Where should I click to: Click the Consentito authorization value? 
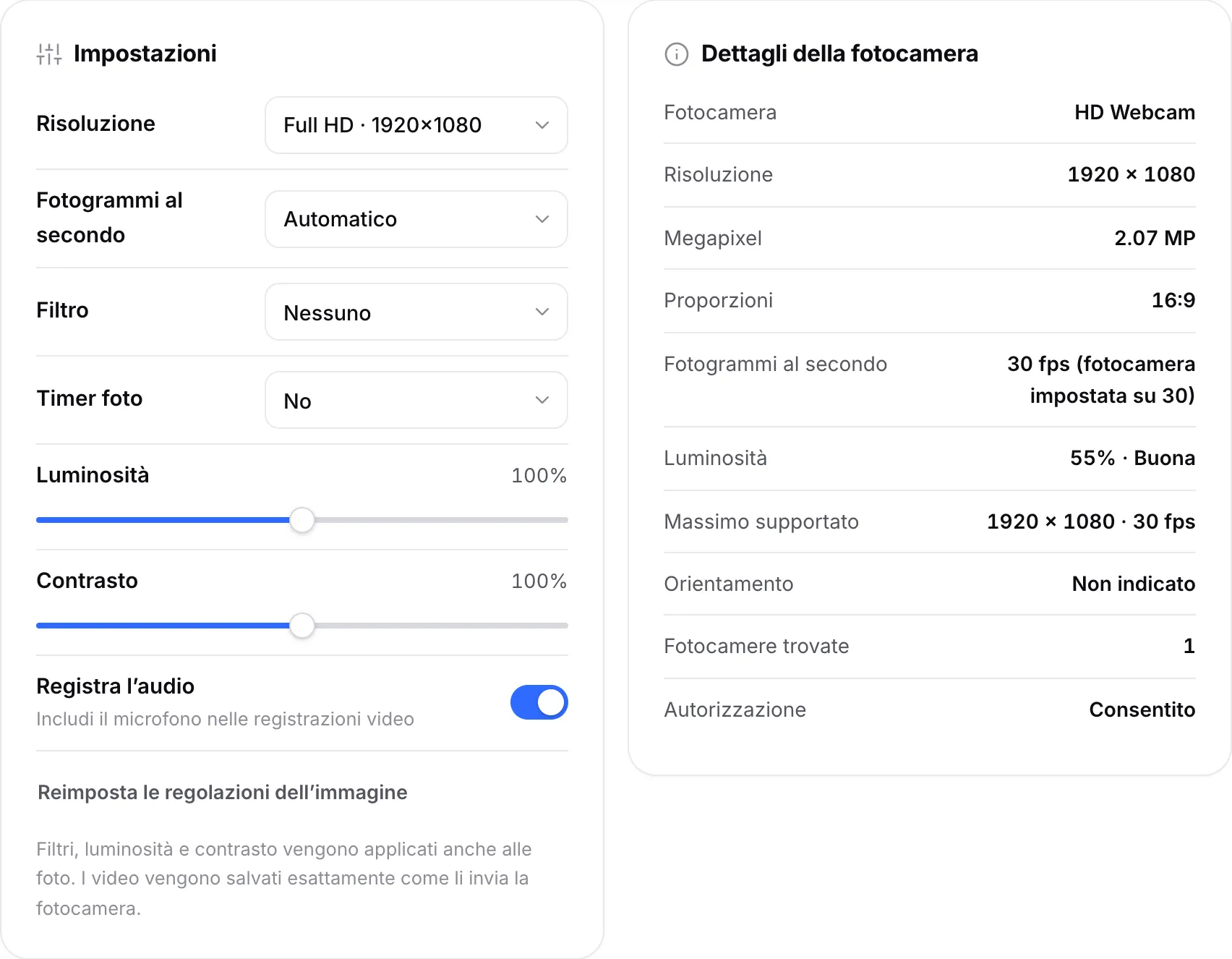(1142, 709)
